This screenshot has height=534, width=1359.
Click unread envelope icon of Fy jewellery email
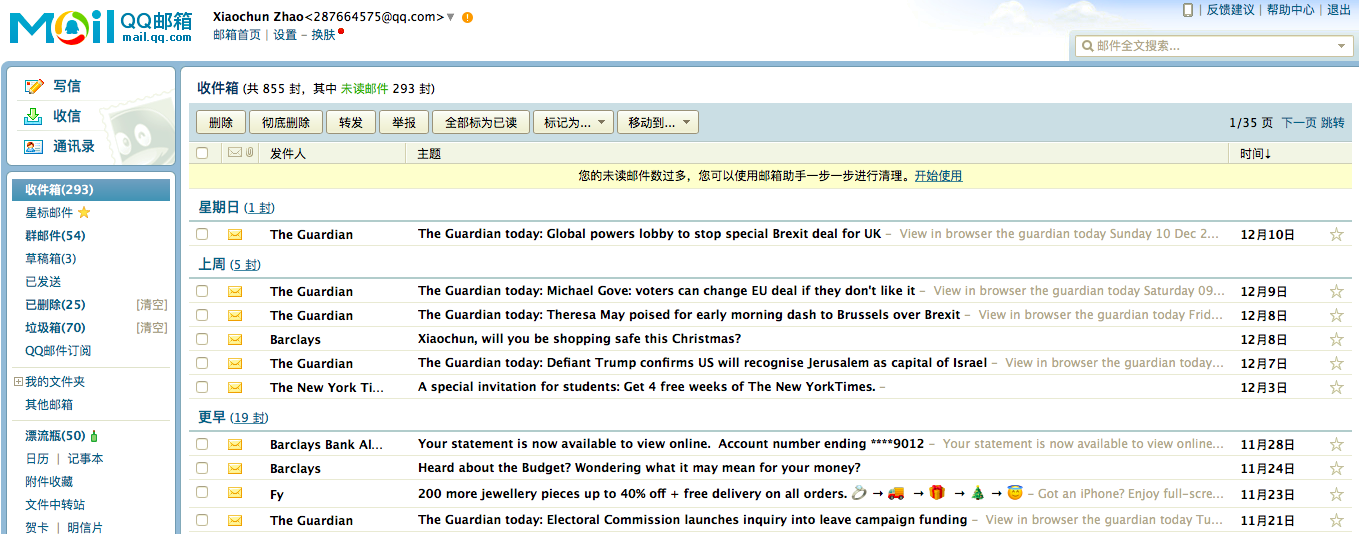[235, 492]
